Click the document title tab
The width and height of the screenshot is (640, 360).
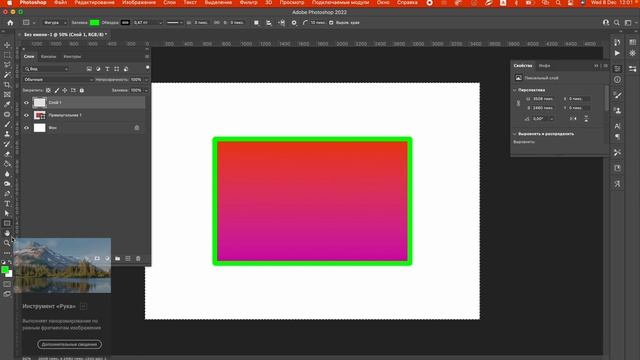click(65, 35)
